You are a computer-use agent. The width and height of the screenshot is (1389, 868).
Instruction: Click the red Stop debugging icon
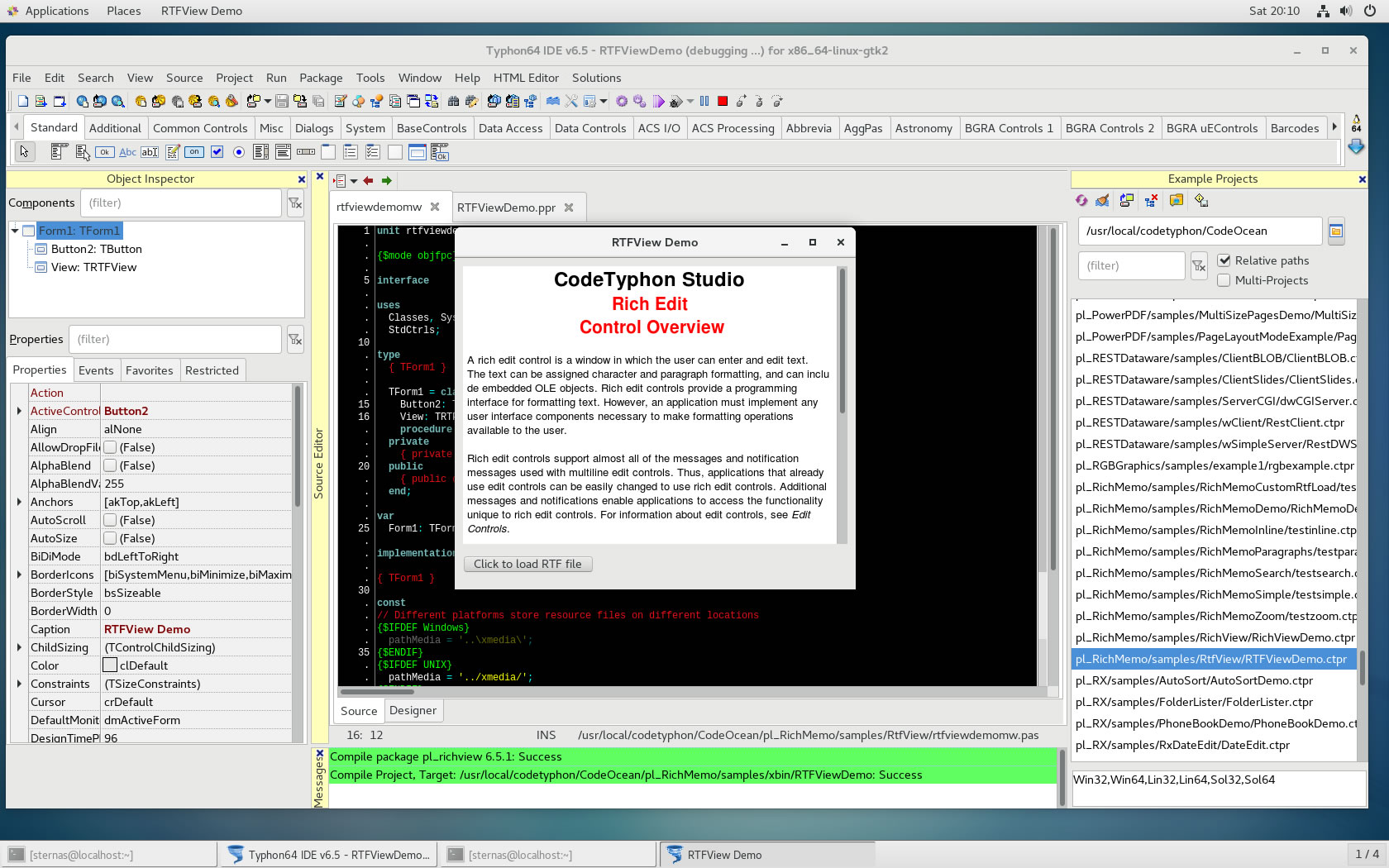(723, 101)
